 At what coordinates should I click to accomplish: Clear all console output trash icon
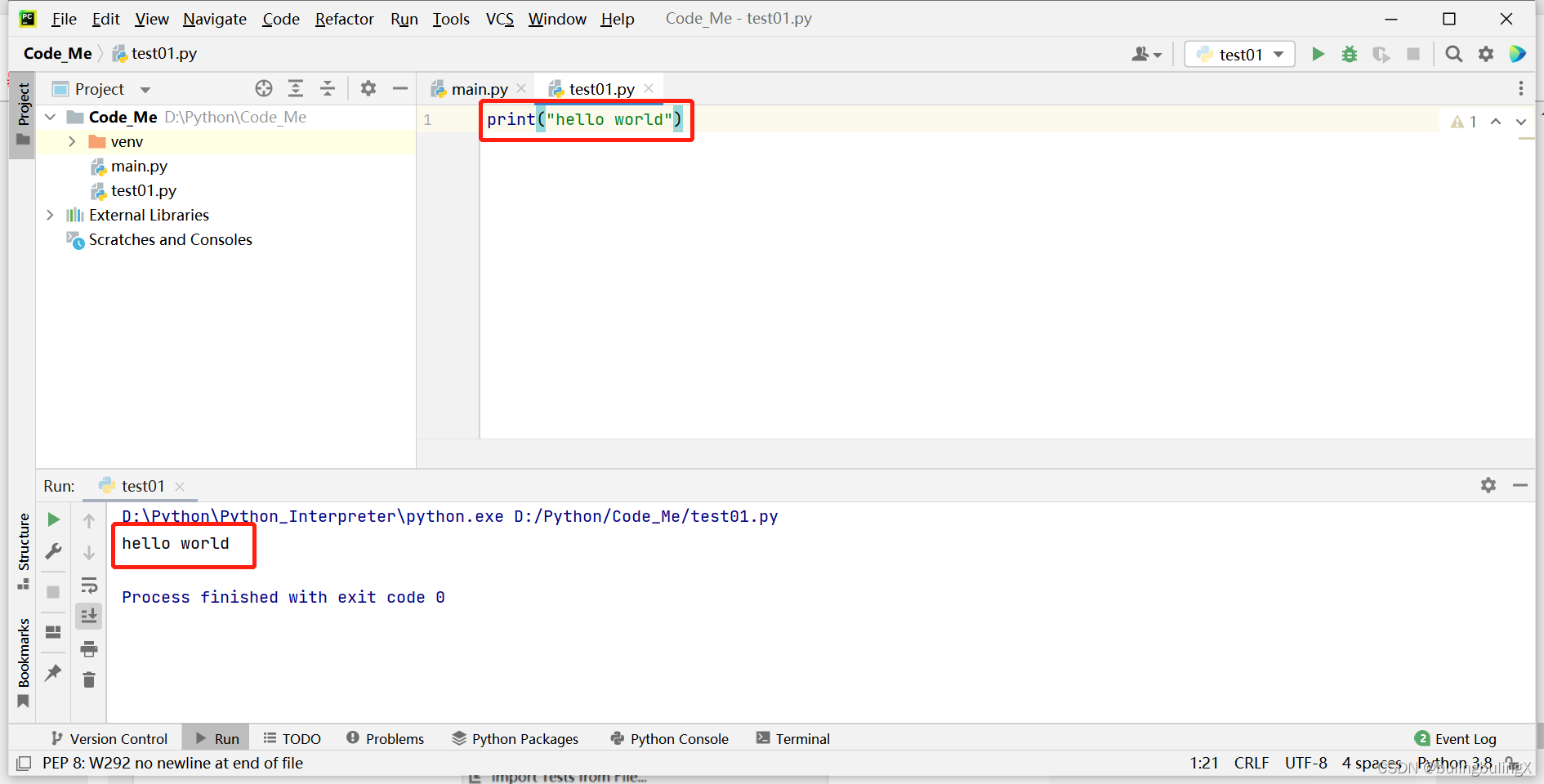point(89,679)
